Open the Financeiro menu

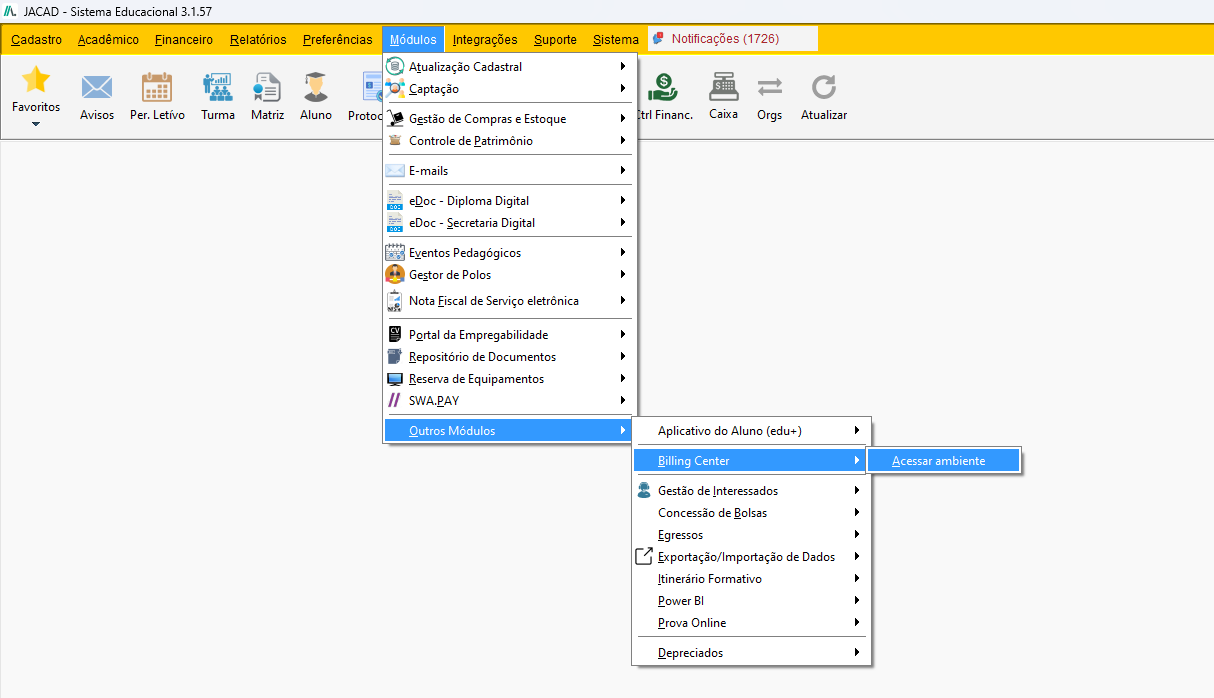184,40
